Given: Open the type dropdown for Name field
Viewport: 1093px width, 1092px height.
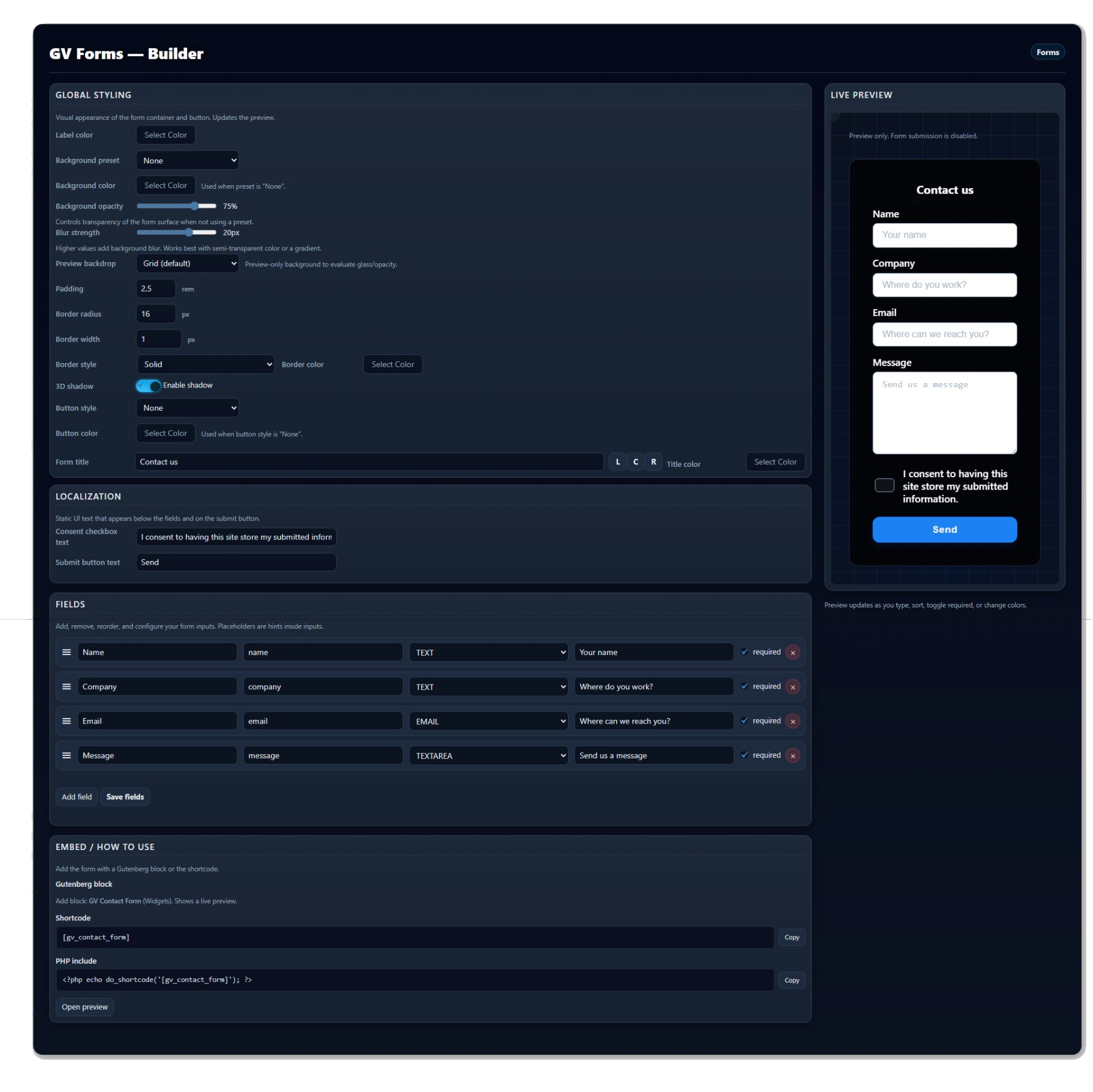Looking at the screenshot, I should [x=488, y=652].
